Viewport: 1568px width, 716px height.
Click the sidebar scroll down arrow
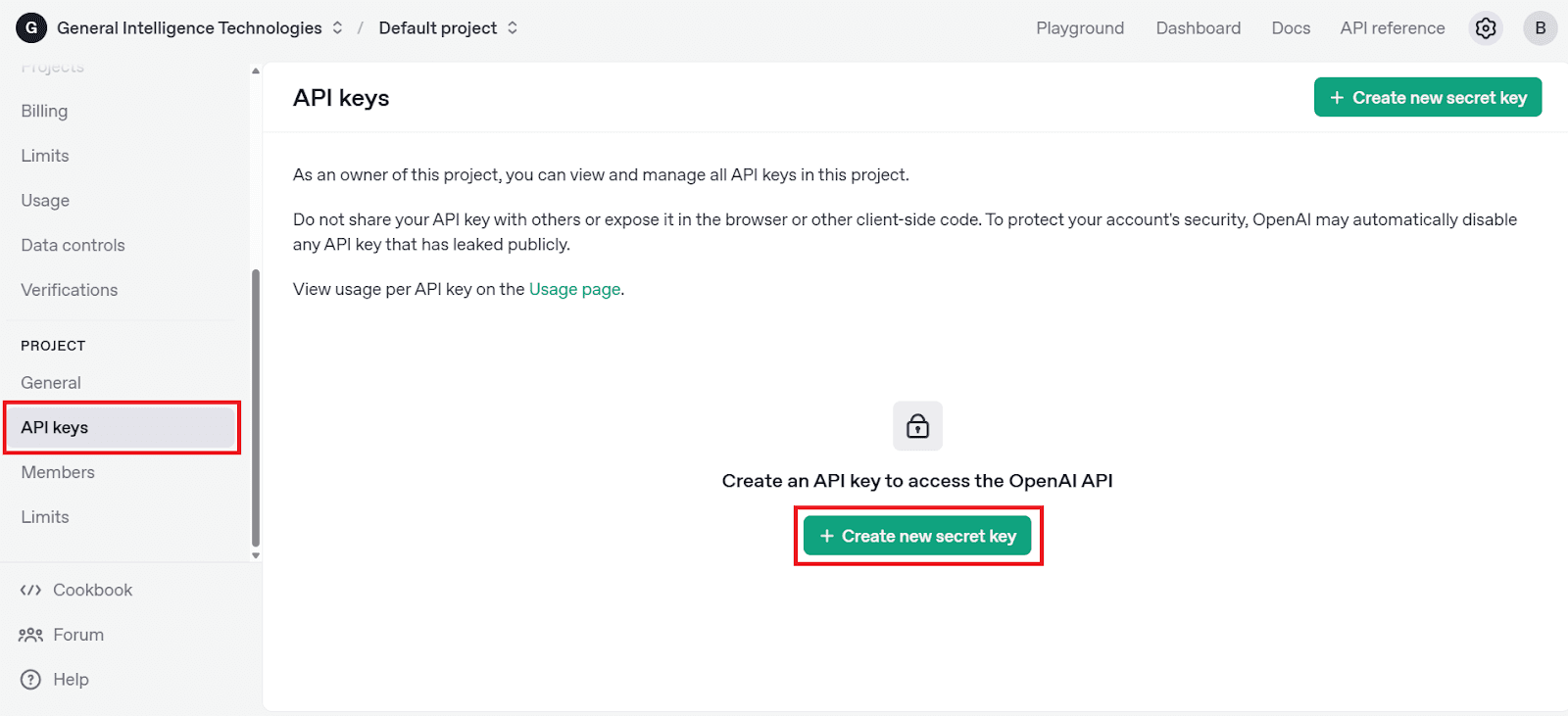pos(256,555)
